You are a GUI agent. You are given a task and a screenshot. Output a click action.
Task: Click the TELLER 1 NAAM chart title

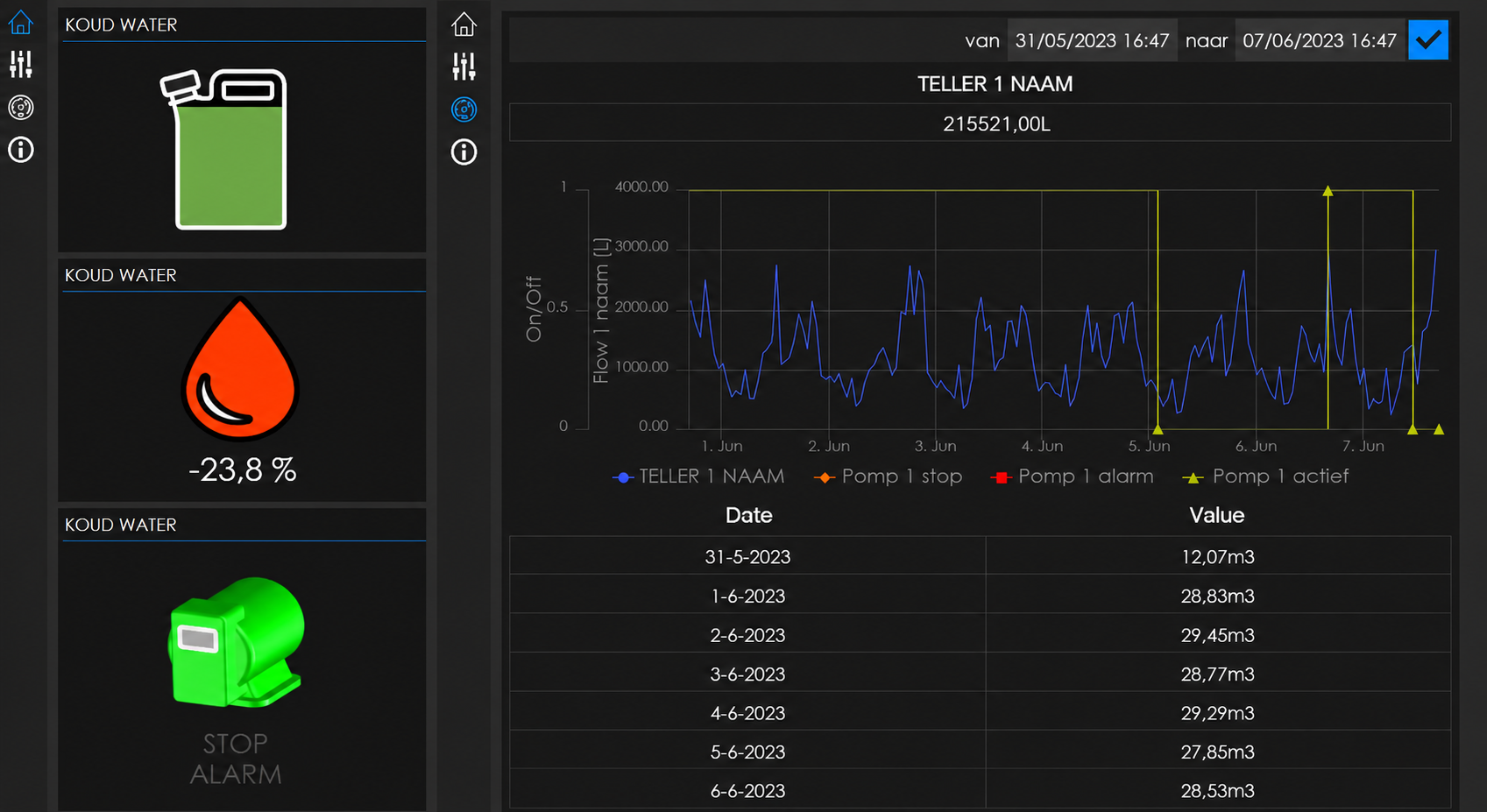(x=995, y=84)
